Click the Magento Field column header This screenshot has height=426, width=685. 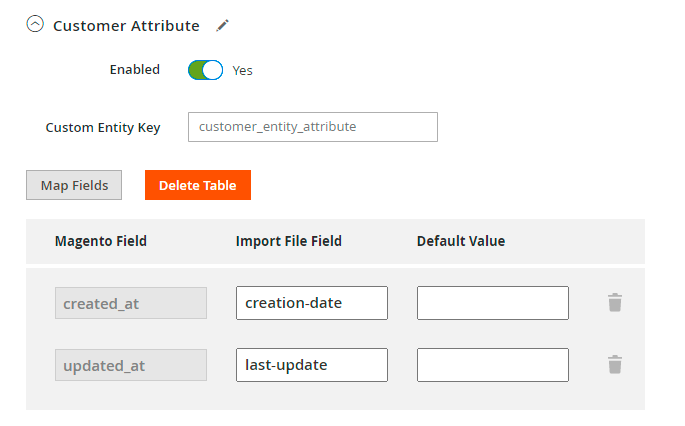pos(101,241)
